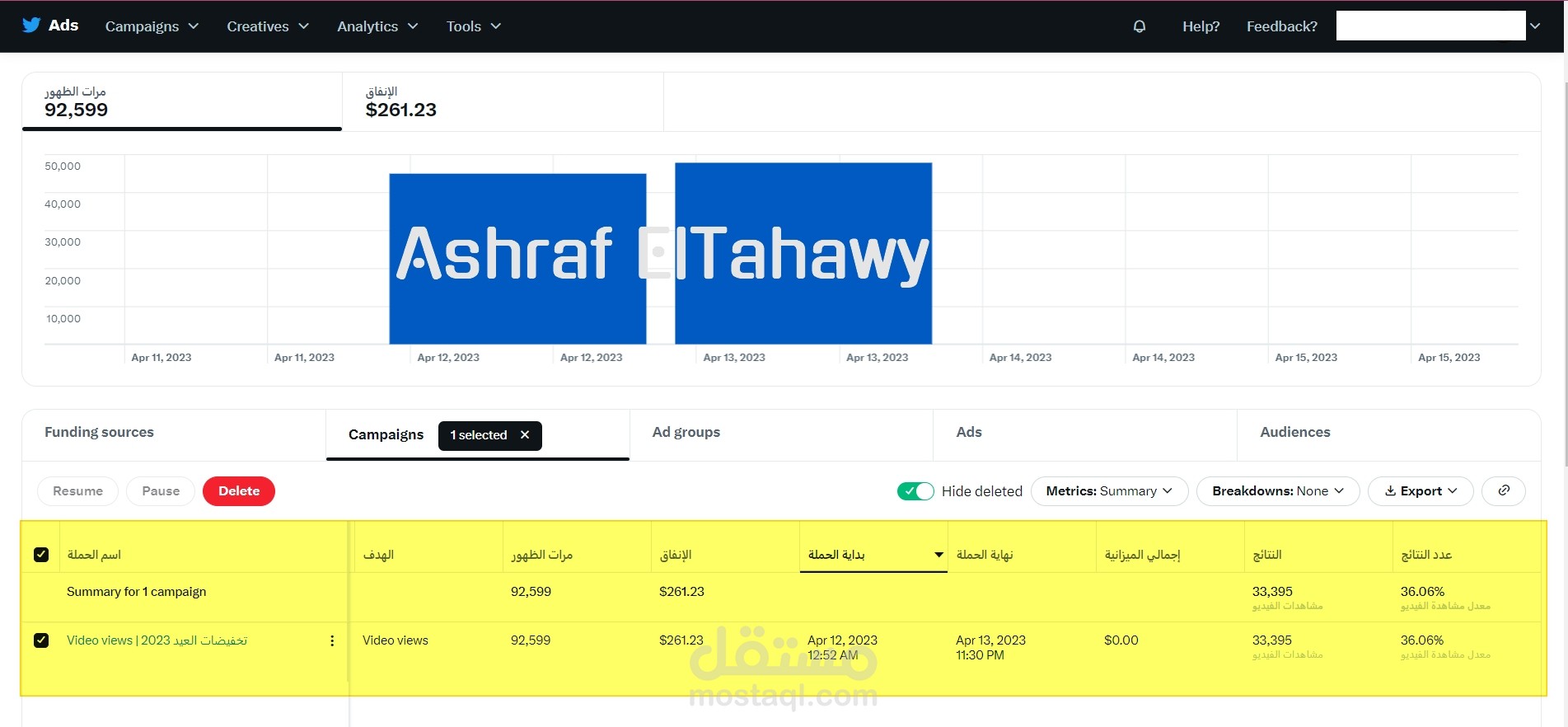Image resolution: width=1568 pixels, height=727 pixels.
Task: Click the الهدف column header
Action: (x=378, y=555)
